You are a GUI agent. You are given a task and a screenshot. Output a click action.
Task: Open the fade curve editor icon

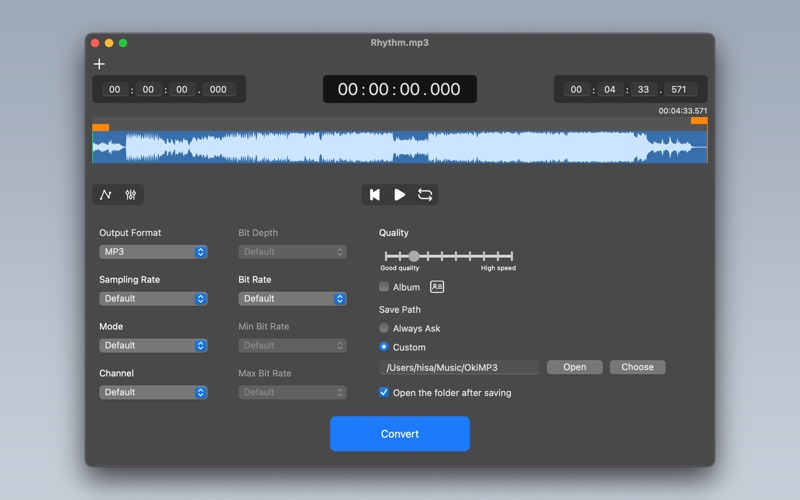(106, 195)
